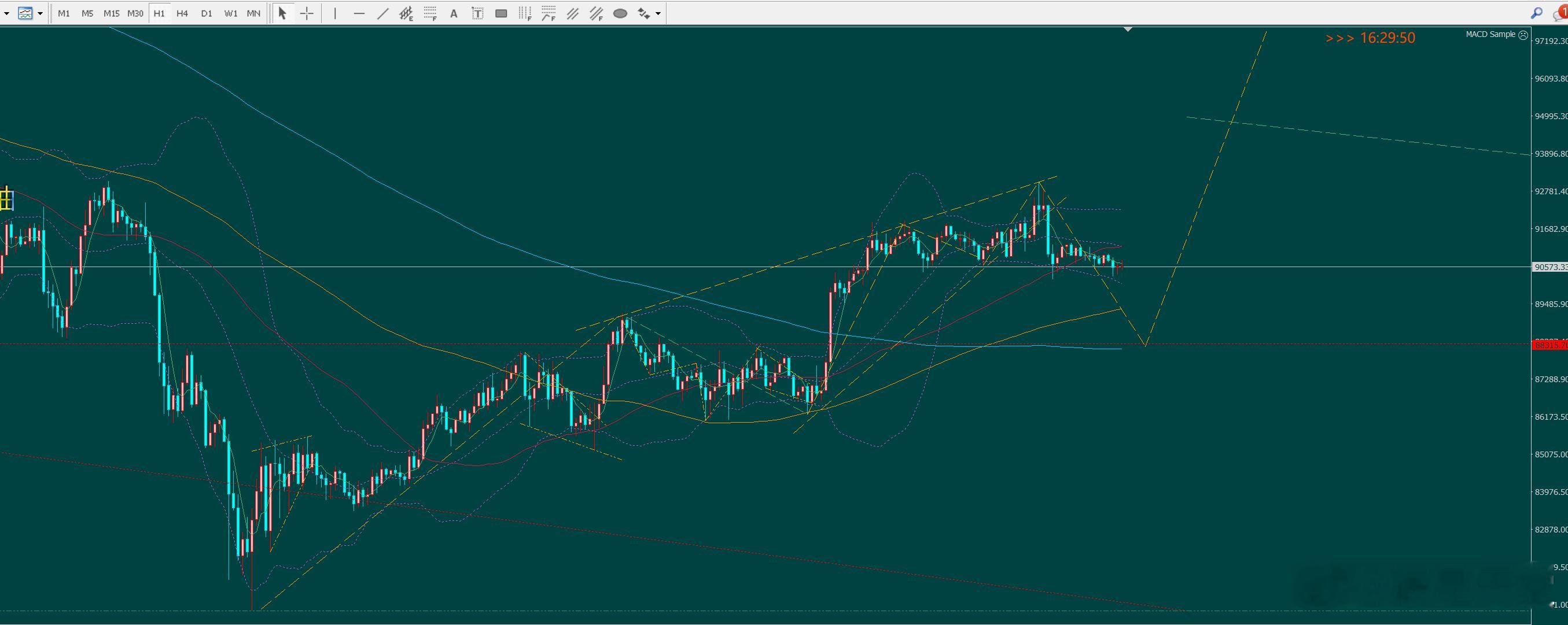Draw a vertical line
Screen dimensions: 1568x625
point(335,13)
